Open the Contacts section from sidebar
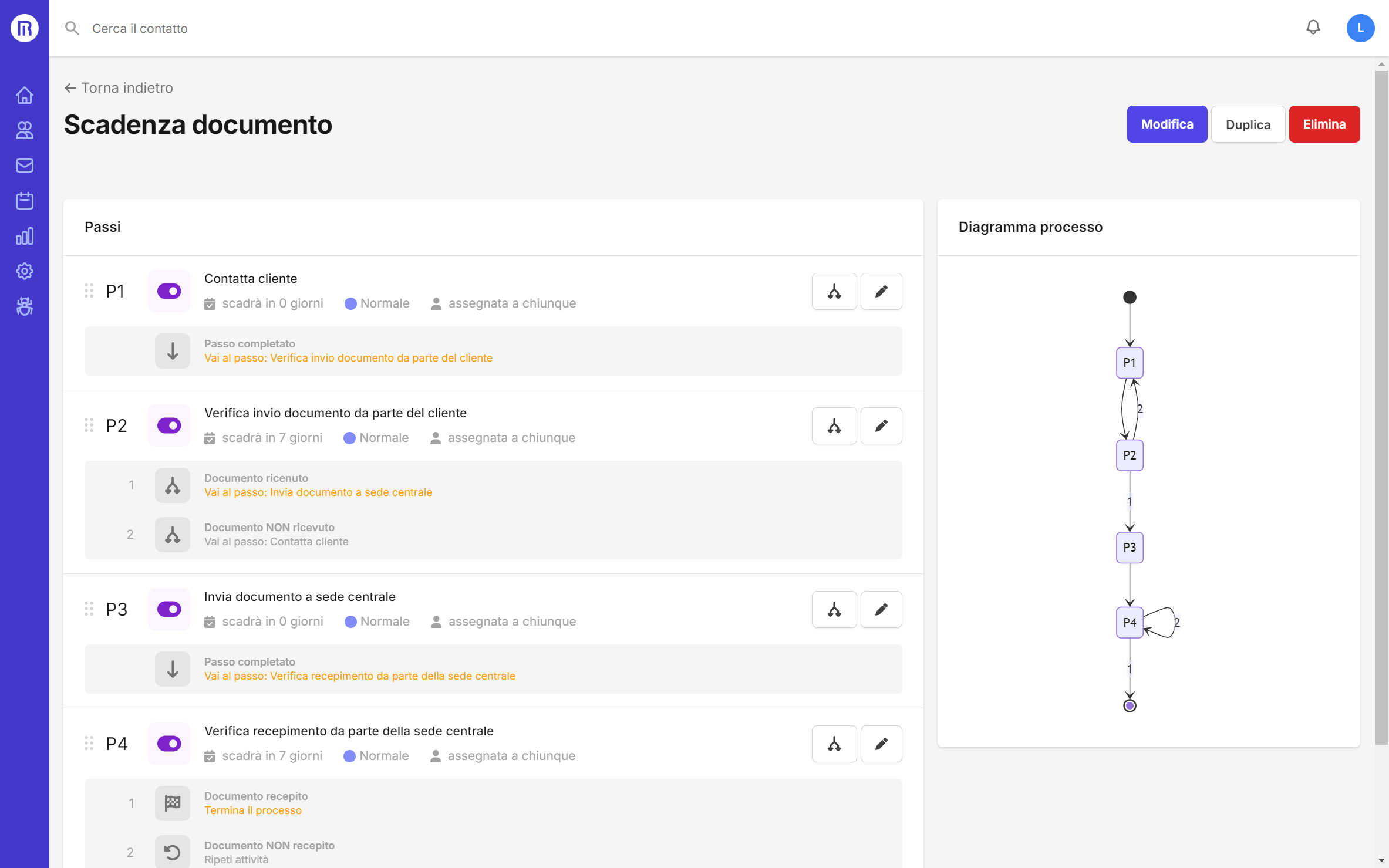Viewport: 1389px width, 868px height. point(25,130)
